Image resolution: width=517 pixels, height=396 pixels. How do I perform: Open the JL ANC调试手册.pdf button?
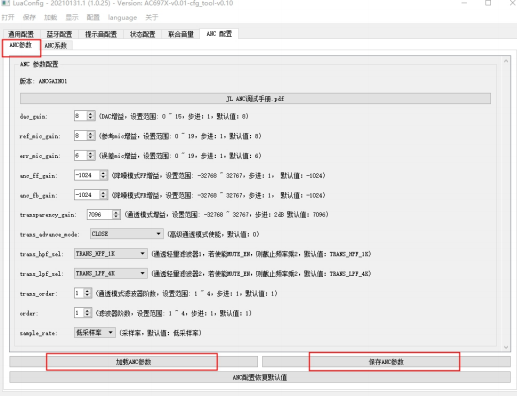point(255,98)
